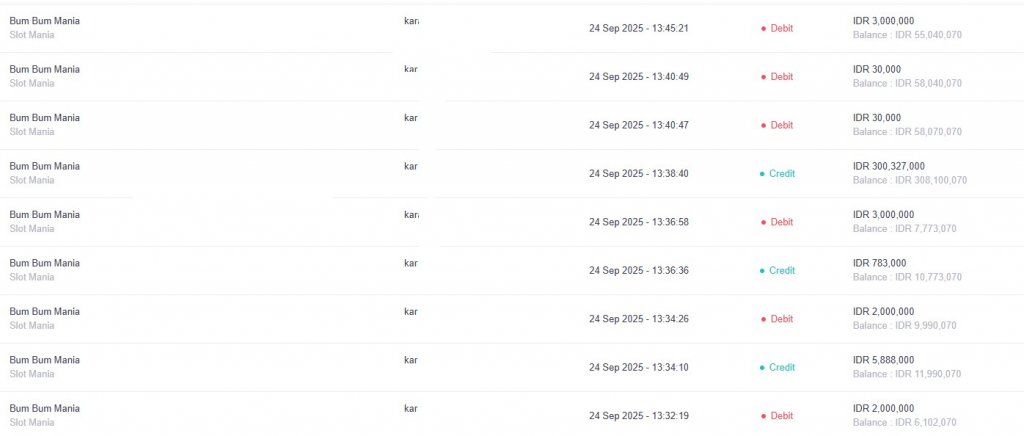This screenshot has height=436, width=1024.
Task: Select timestamp 24 Sep 2025 - 13:40:47
Action: pos(639,125)
